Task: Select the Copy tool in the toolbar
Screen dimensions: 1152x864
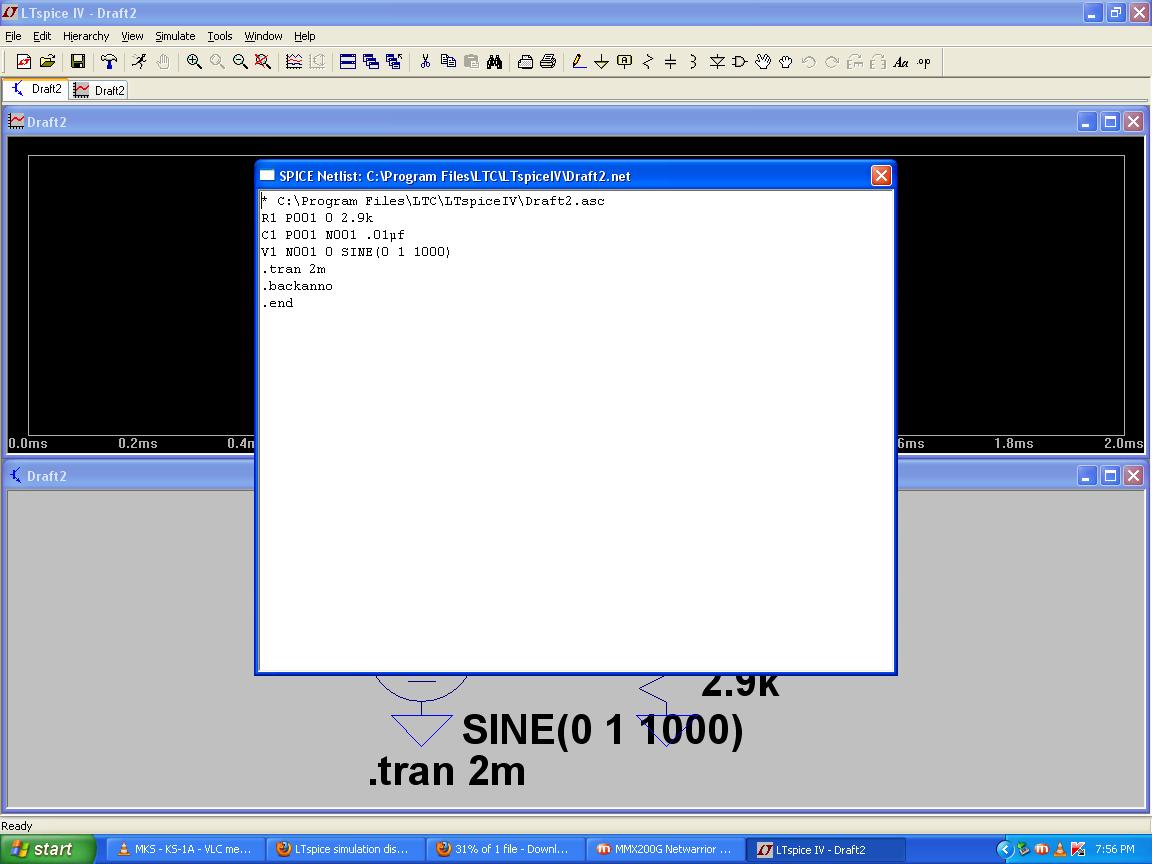Action: (448, 62)
